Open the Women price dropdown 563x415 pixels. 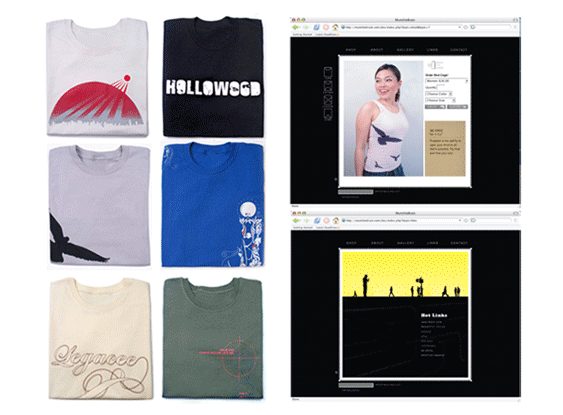pos(447,81)
